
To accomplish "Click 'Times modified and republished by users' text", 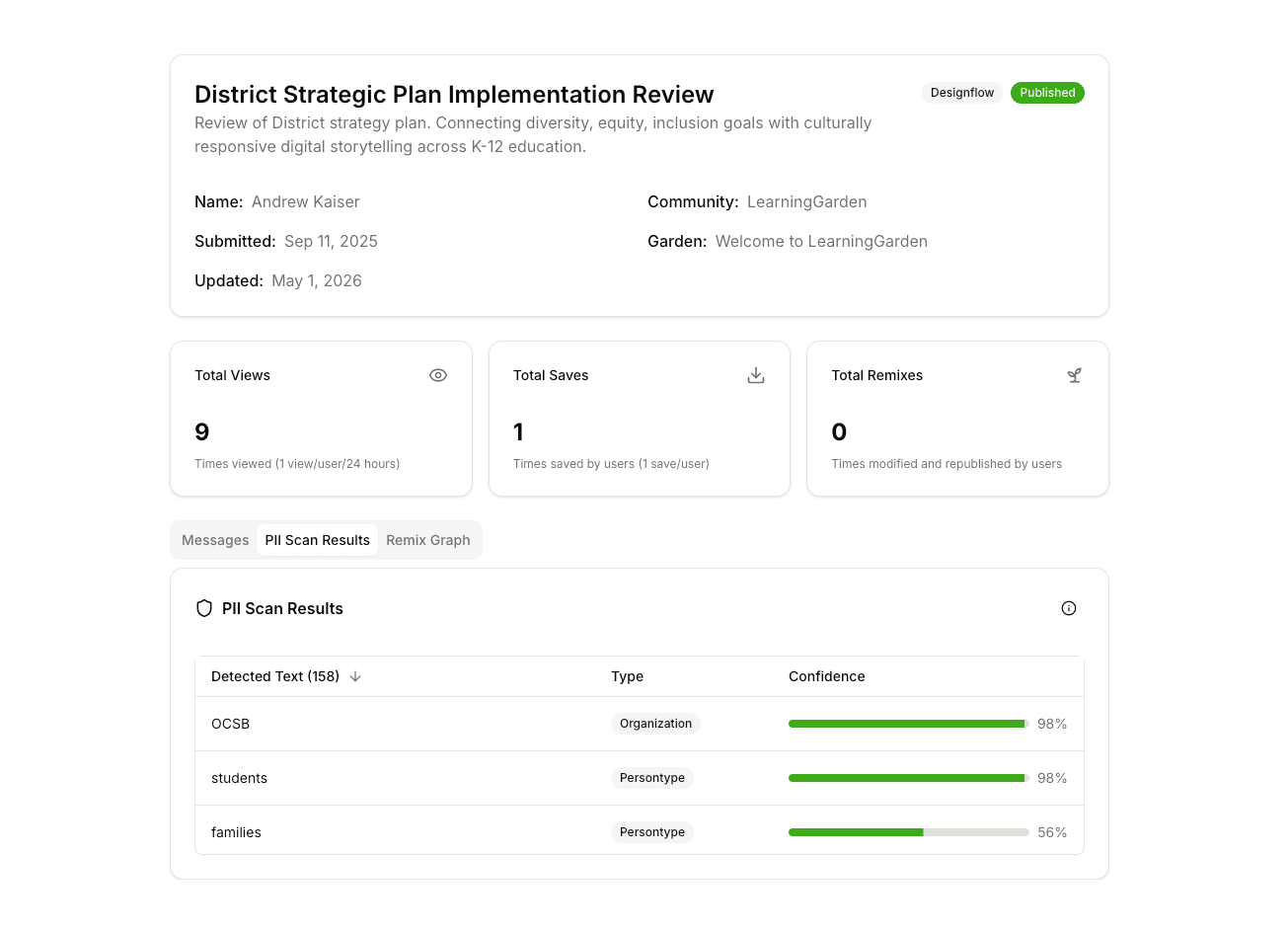I will (947, 464).
